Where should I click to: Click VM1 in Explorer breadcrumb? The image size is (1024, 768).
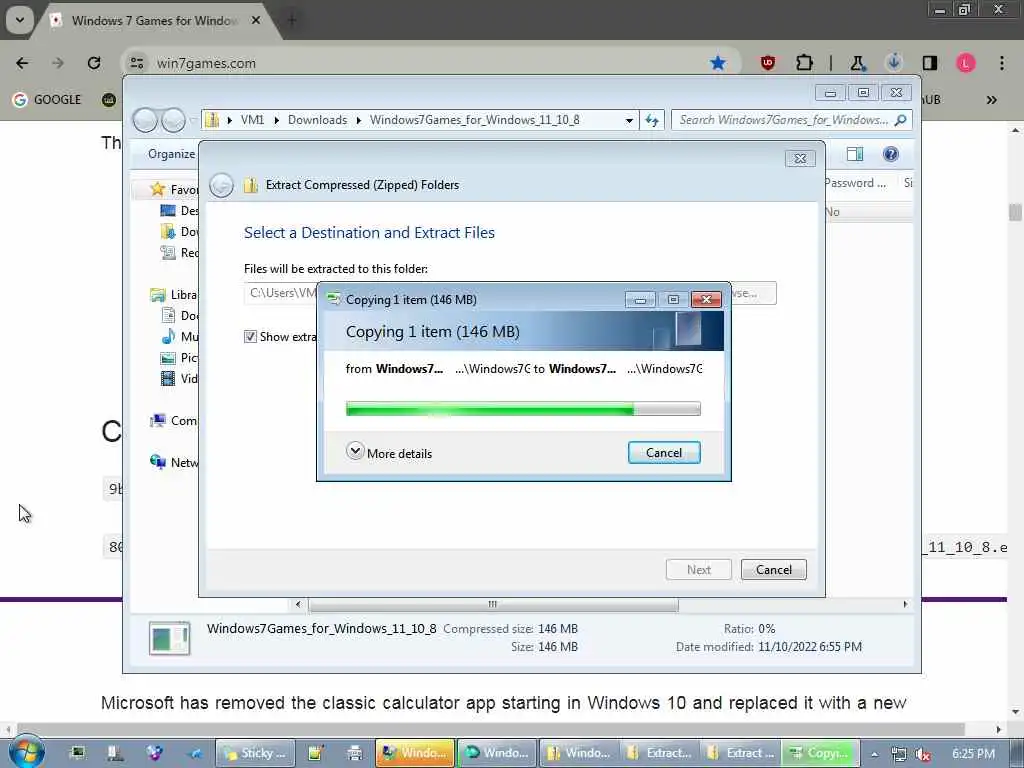[x=252, y=120]
